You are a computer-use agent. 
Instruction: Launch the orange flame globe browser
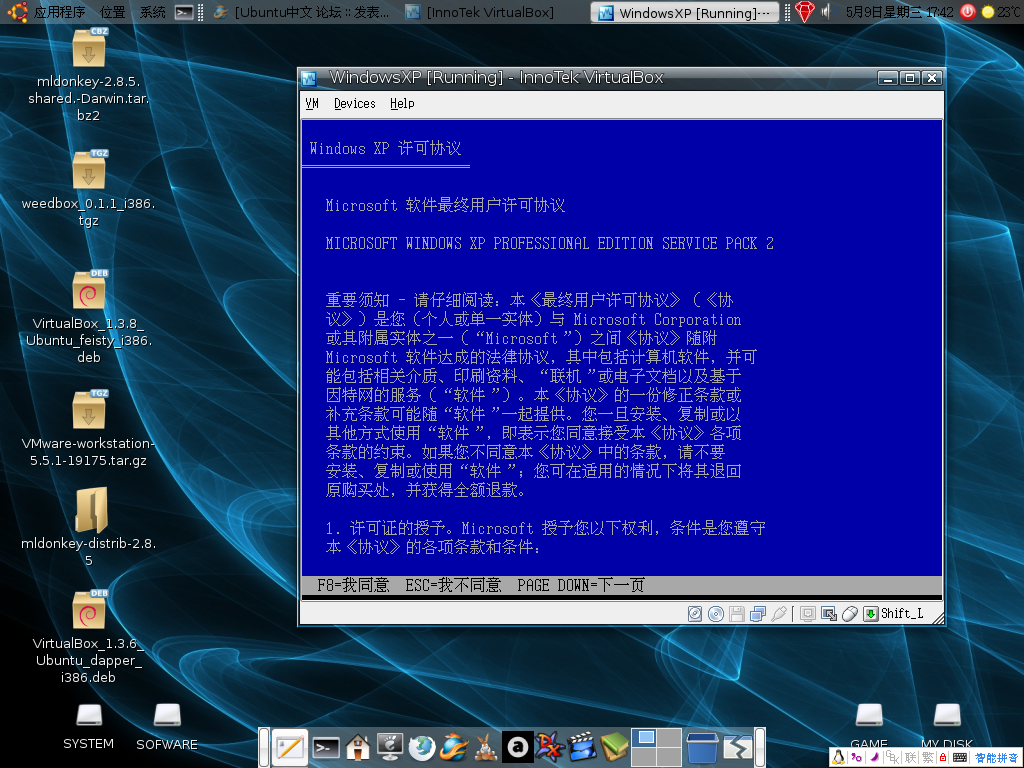[x=454, y=748]
